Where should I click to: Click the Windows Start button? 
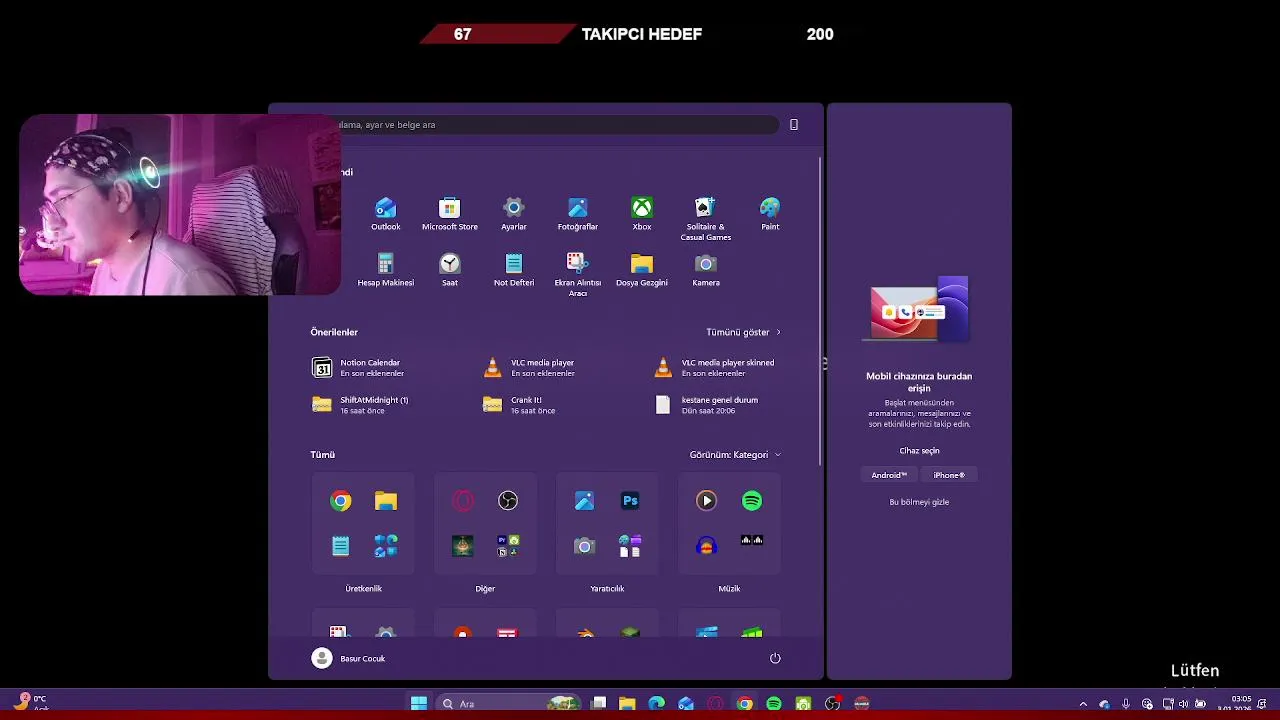click(419, 704)
